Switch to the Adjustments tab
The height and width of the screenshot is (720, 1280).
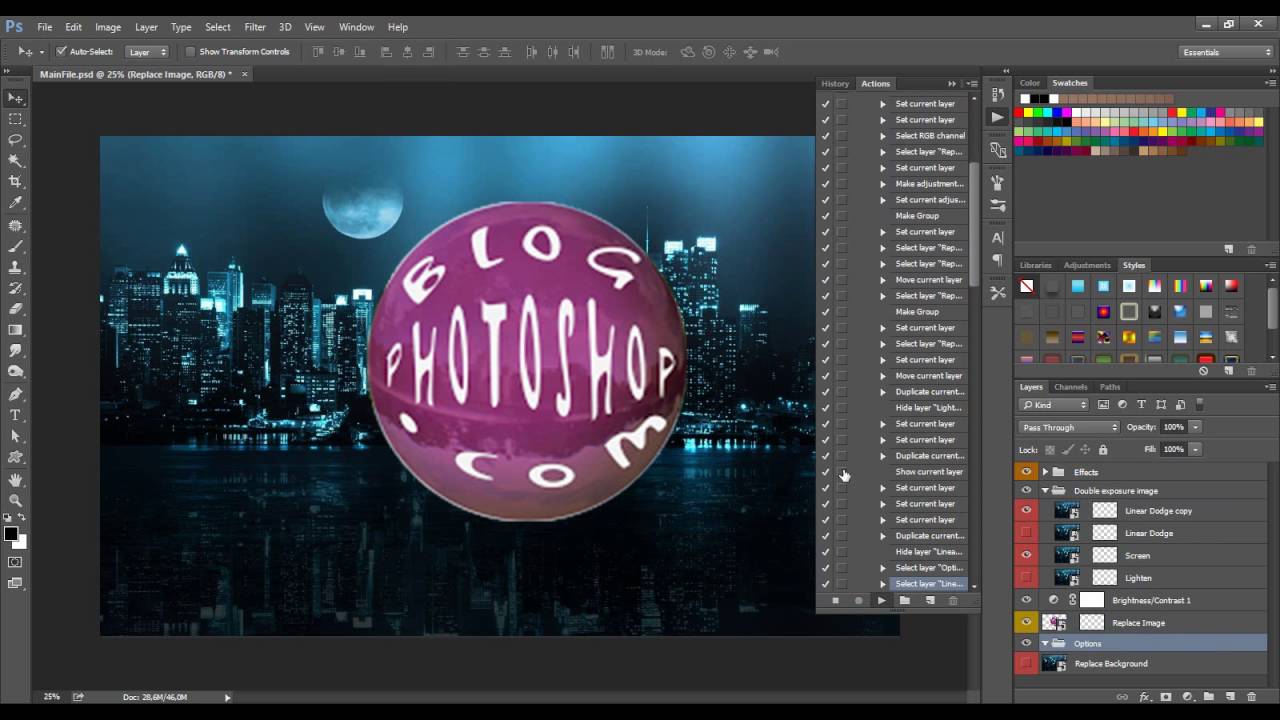1087,265
